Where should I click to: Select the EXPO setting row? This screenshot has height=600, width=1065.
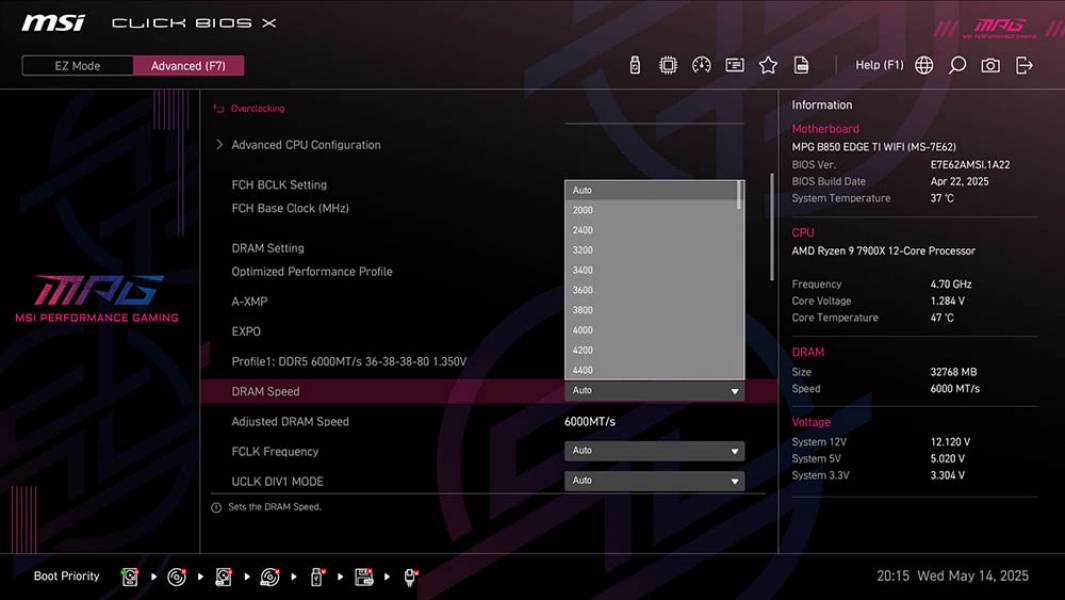[246, 332]
